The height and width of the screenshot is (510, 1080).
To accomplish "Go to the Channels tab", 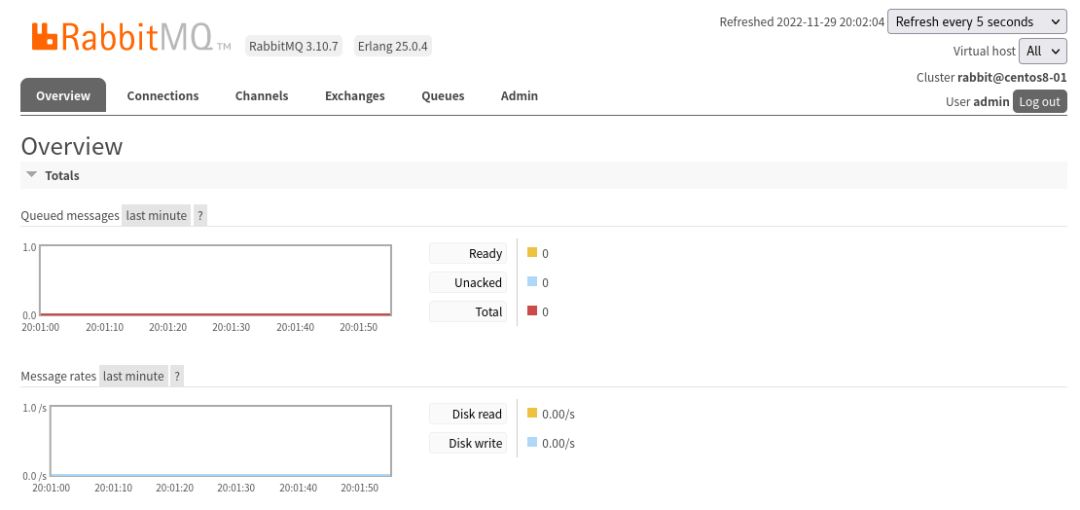I will [x=262, y=96].
